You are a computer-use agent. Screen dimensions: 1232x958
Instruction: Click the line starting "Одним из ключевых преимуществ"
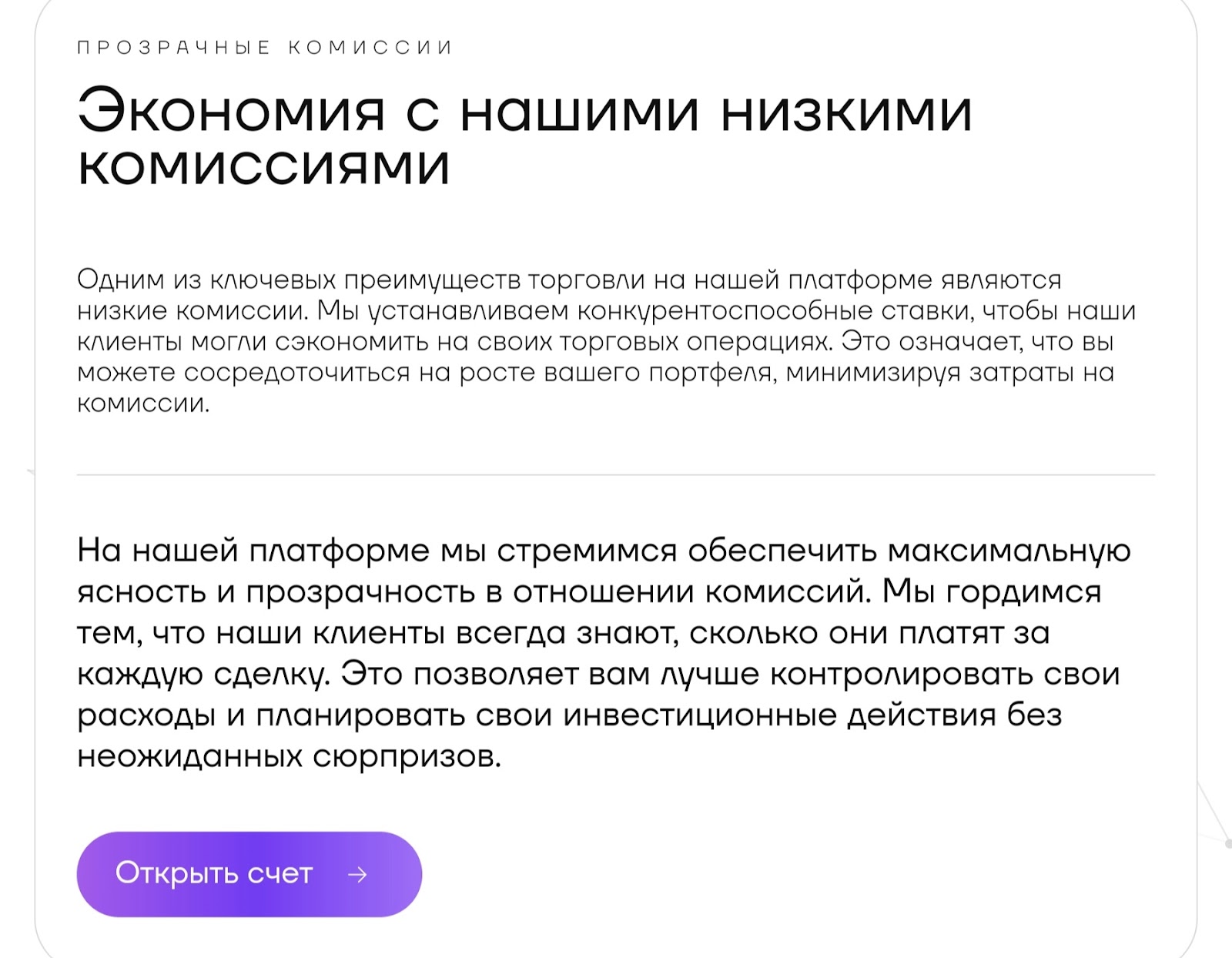pyautogui.click(x=568, y=280)
